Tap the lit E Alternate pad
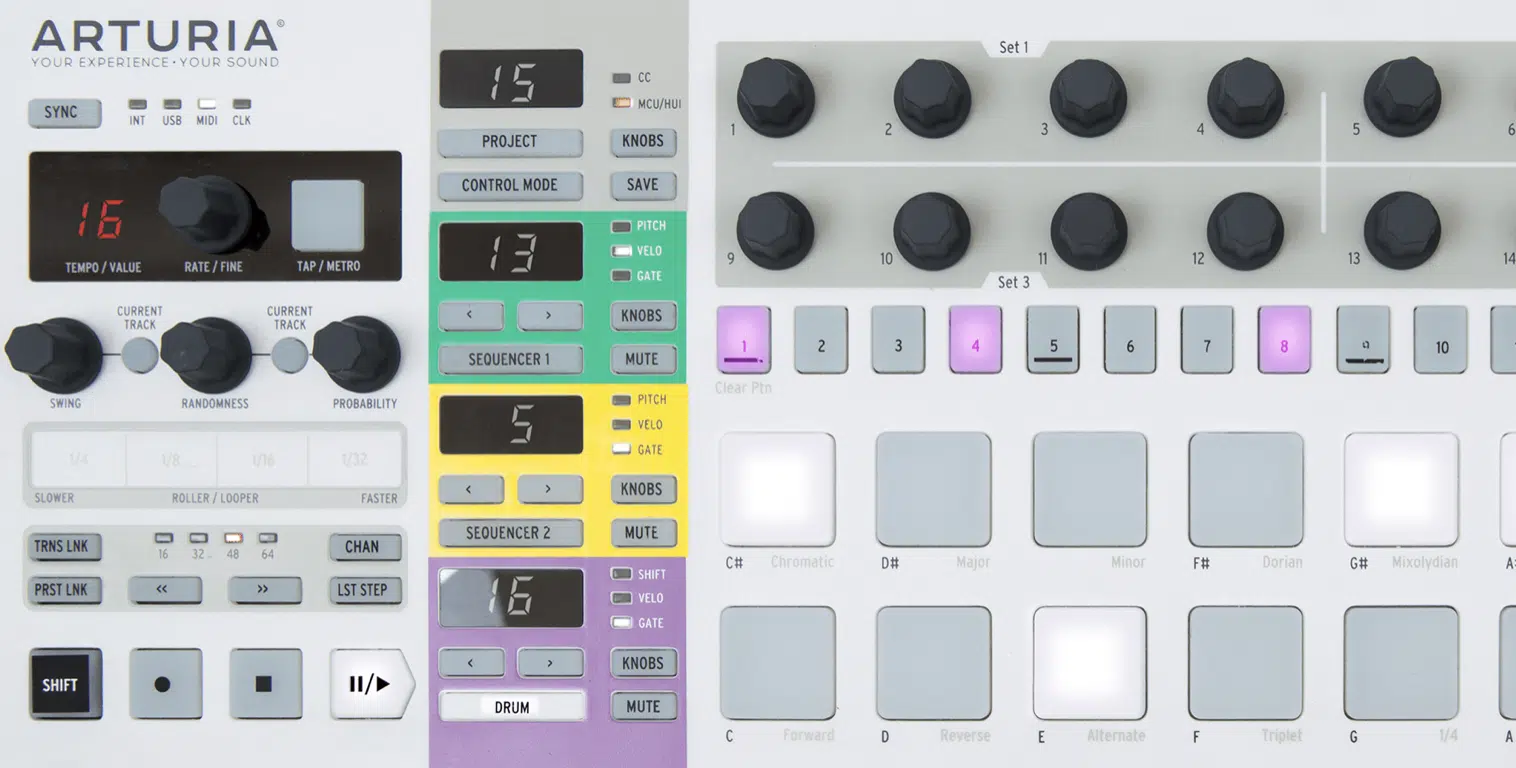This screenshot has height=768, width=1516. (1089, 663)
